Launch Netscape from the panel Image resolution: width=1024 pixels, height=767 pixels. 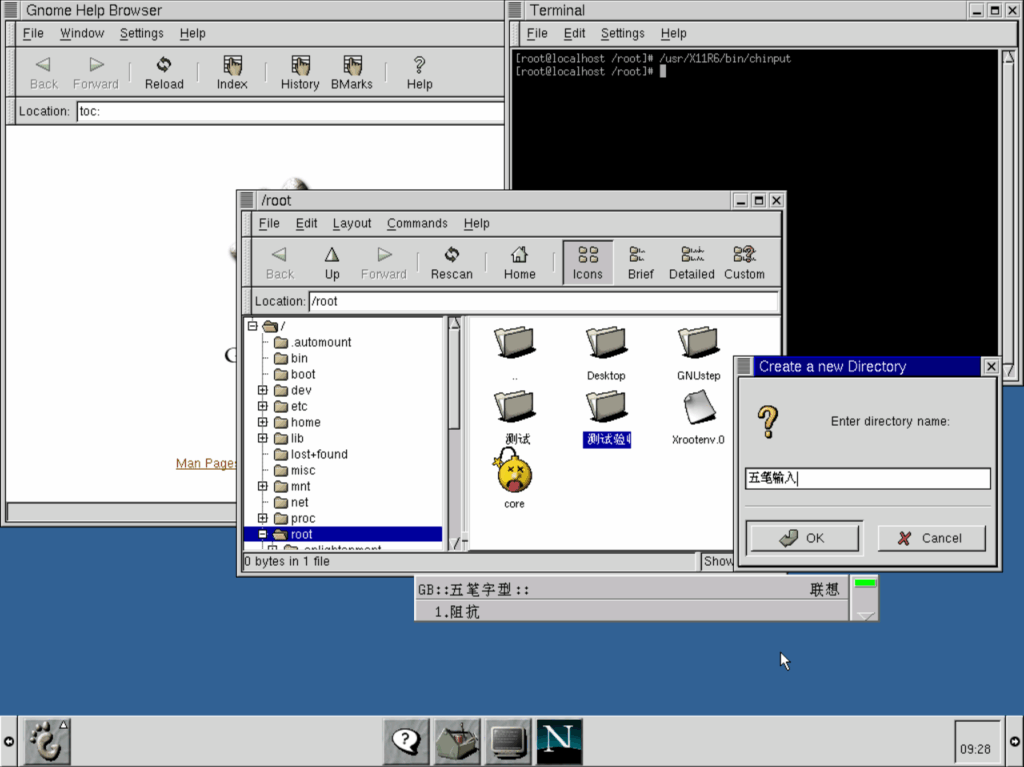[559, 741]
